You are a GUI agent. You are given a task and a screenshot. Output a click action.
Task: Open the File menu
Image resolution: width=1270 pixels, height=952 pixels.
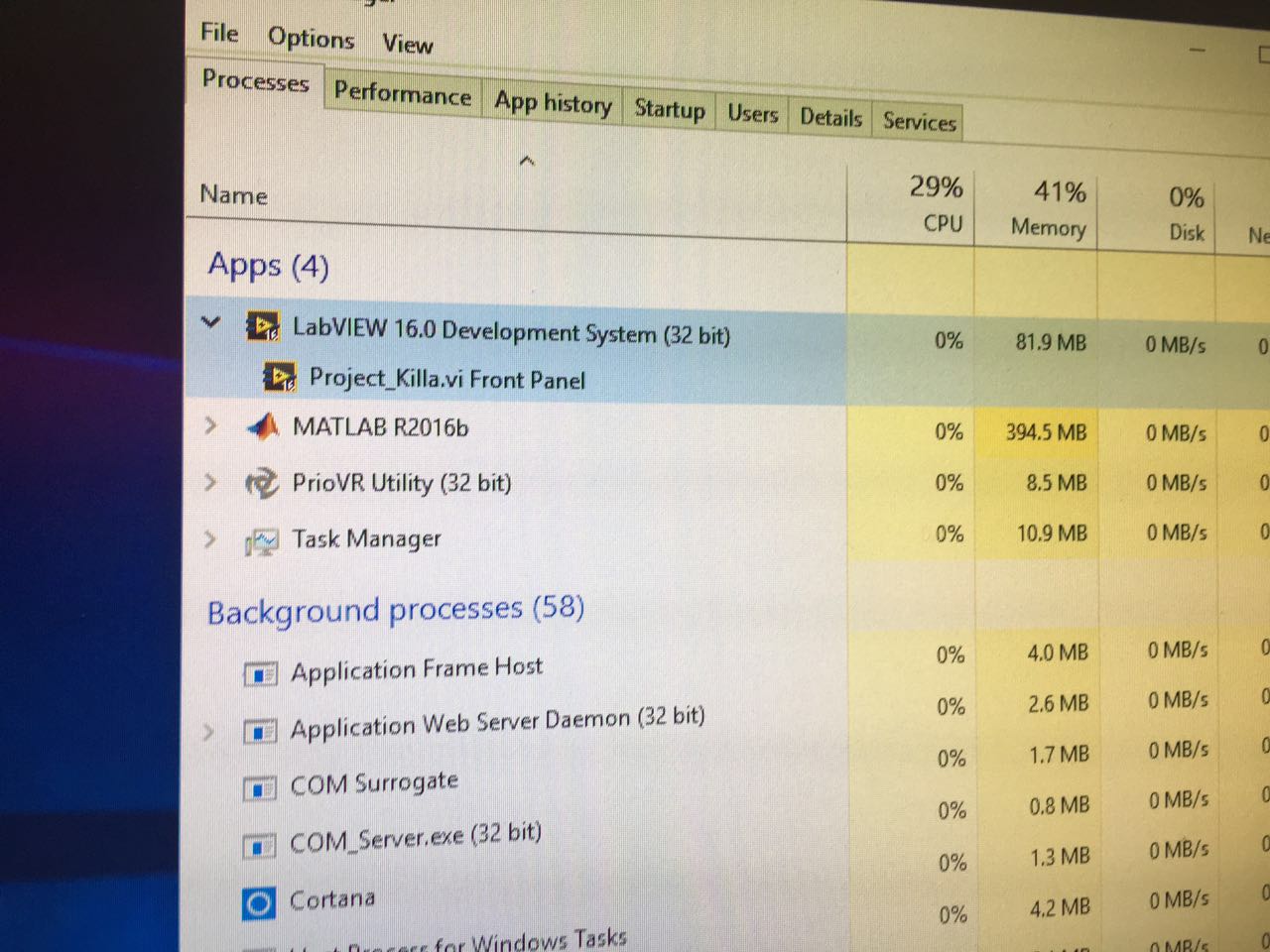click(219, 33)
